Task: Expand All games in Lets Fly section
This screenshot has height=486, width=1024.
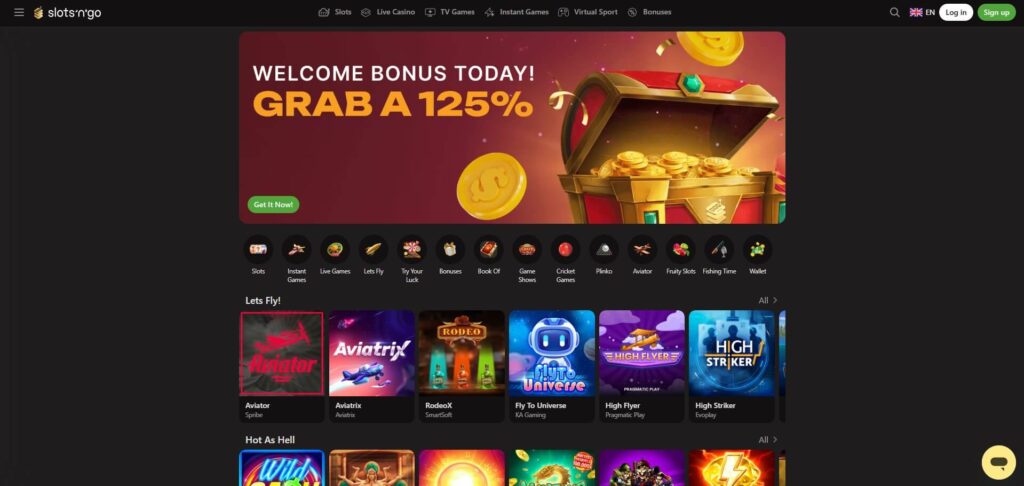Action: [x=768, y=300]
